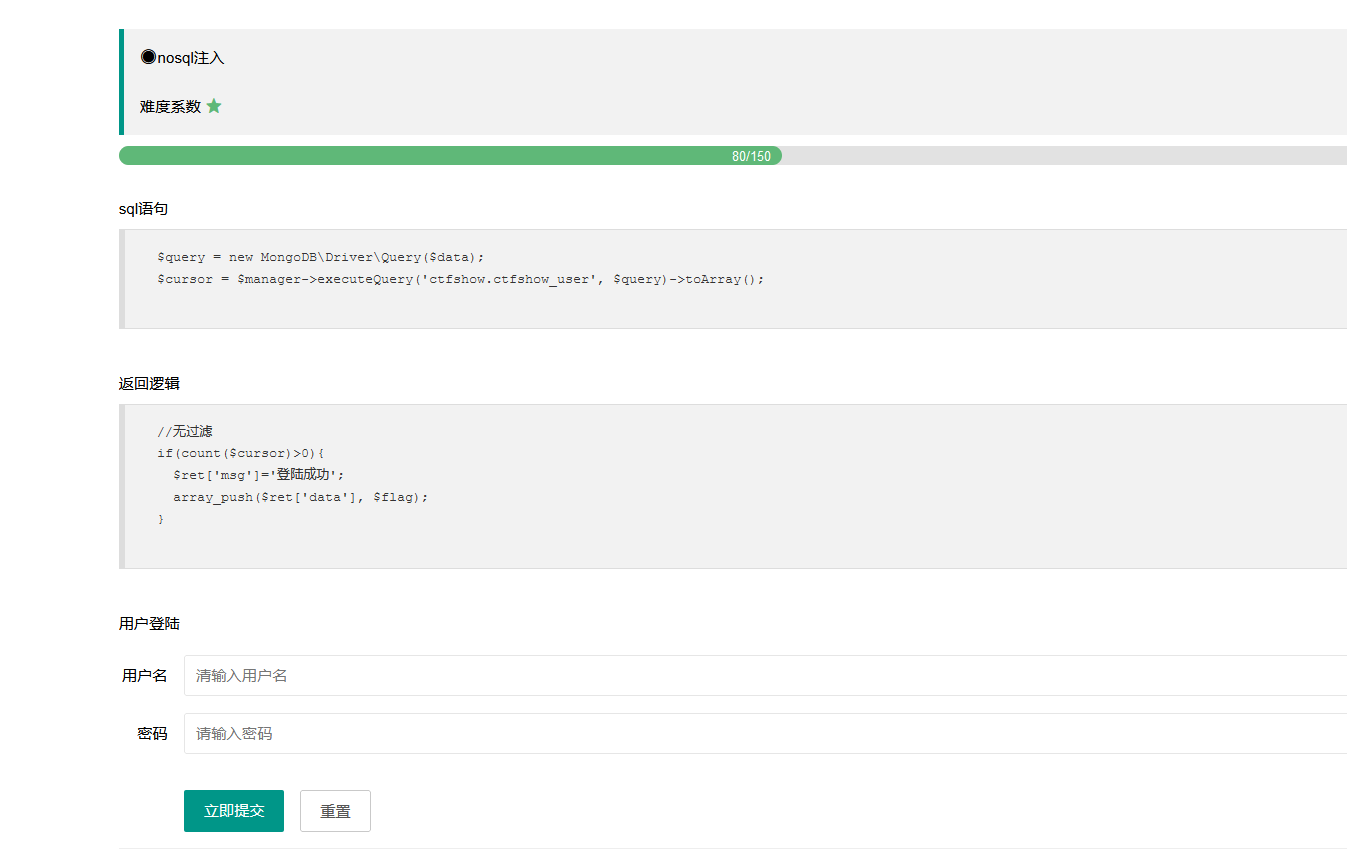The height and width of the screenshot is (852, 1347).
Task: Click the $query = new MongoDB code line
Action: point(321,257)
